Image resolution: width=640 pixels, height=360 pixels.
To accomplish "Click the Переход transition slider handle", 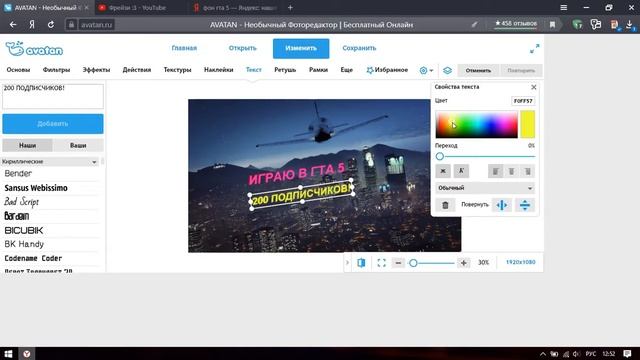I will [440, 156].
